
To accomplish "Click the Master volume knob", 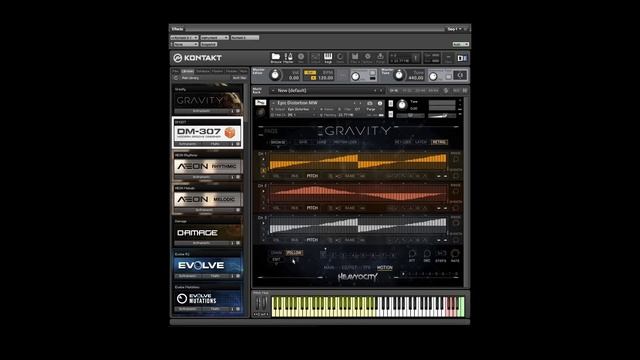I will (x=275, y=75).
